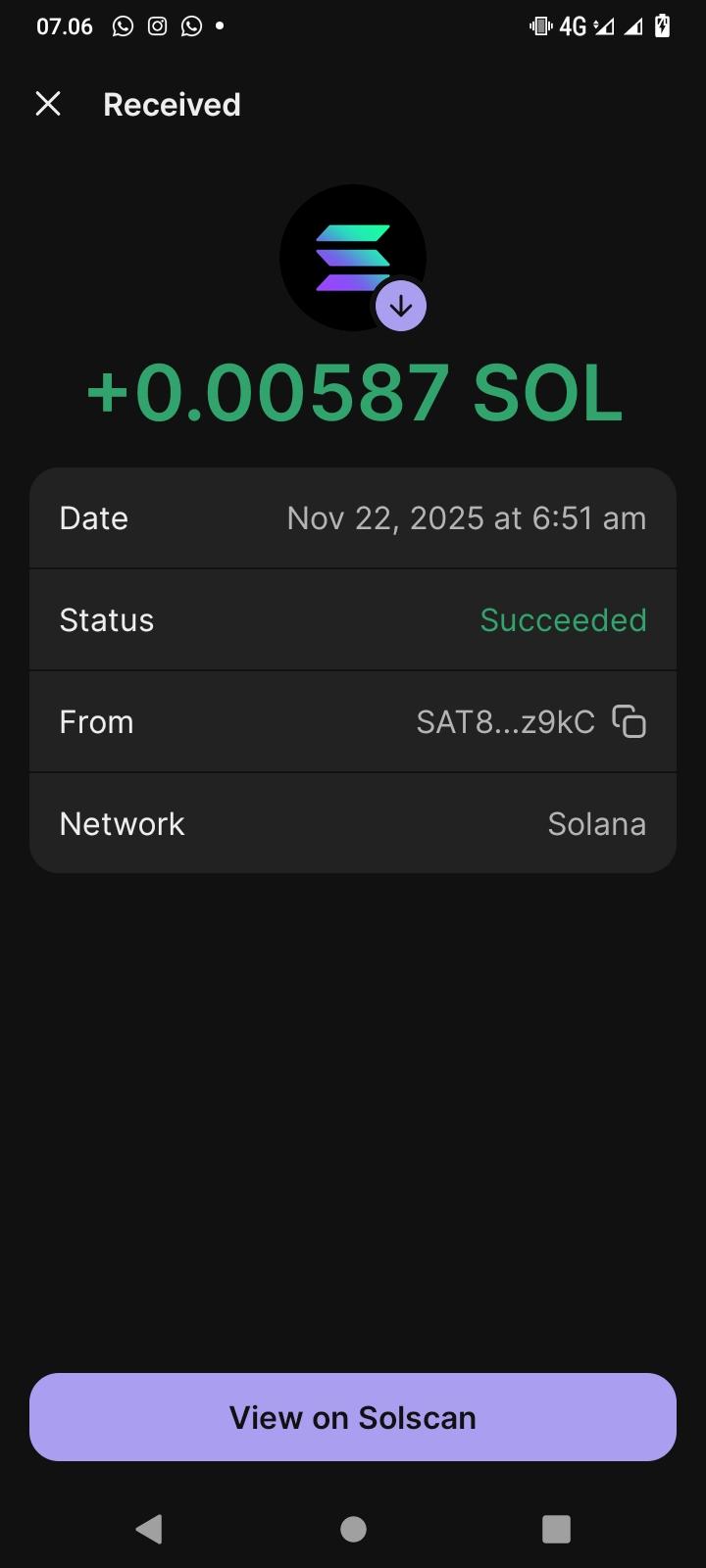Copy the sender address SAT8...z9kC
Viewport: 706px width, 1568px height.
pyautogui.click(x=630, y=721)
